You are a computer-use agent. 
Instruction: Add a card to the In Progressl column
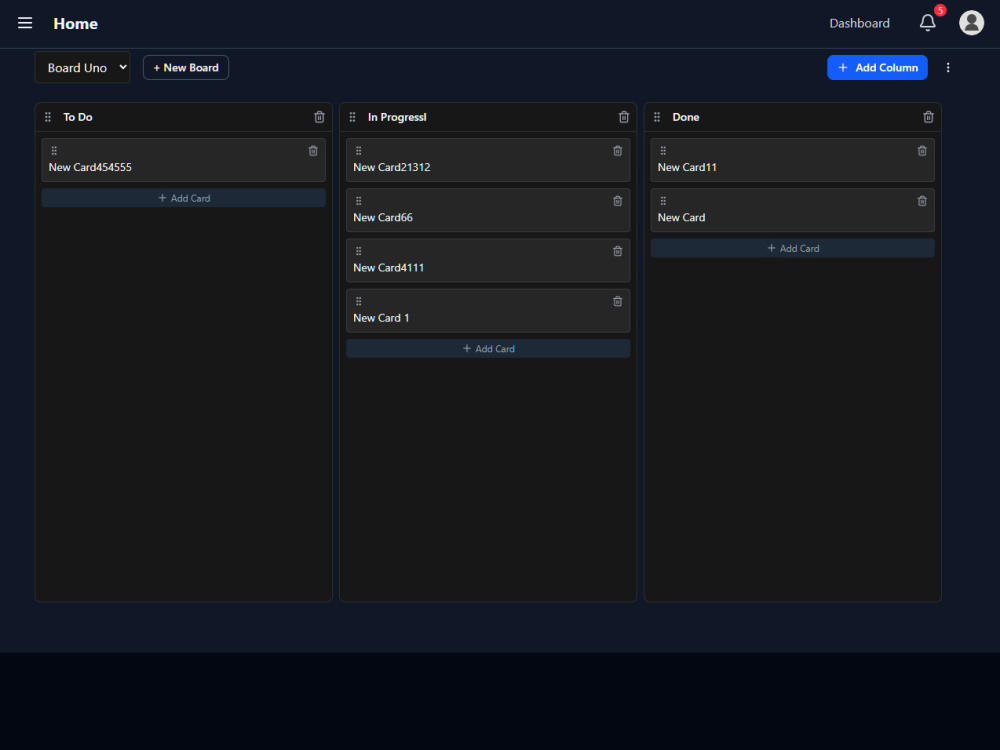point(488,348)
